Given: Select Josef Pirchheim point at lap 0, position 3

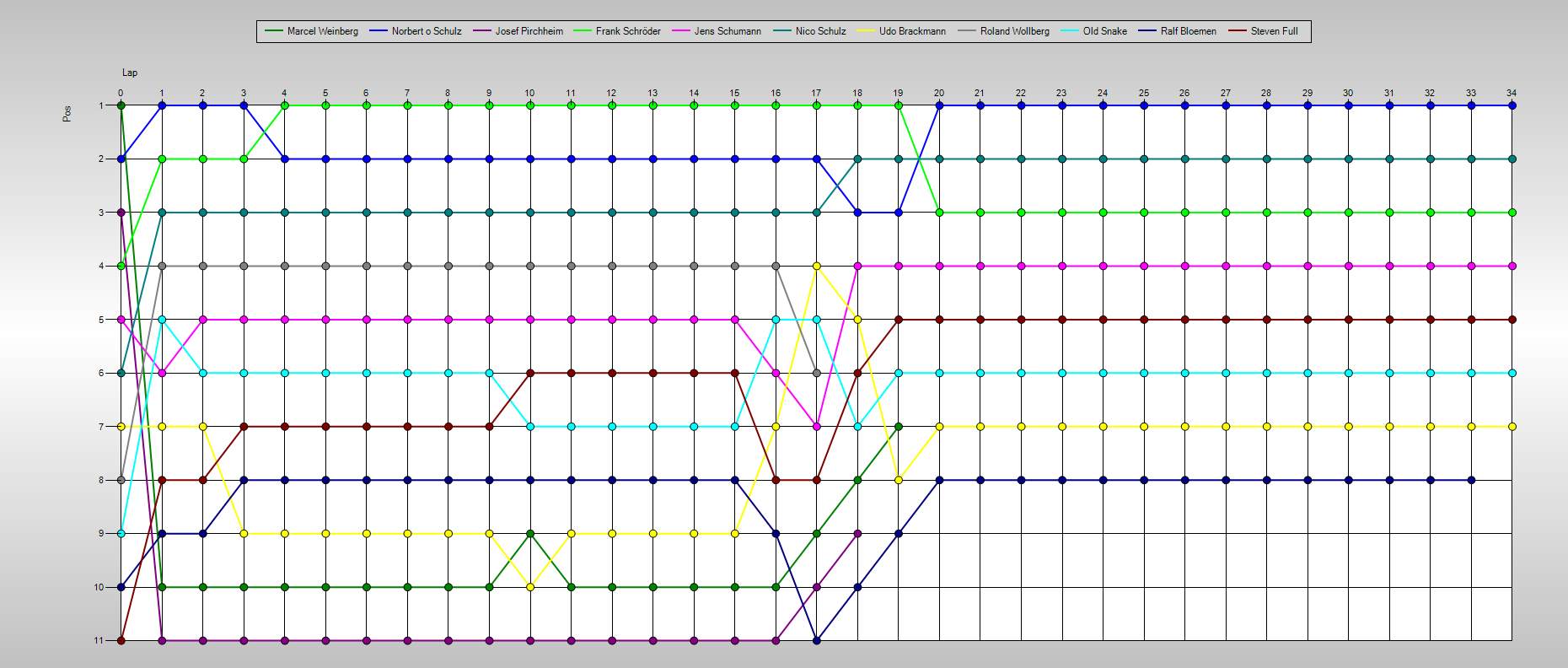Looking at the screenshot, I should 121,213.
